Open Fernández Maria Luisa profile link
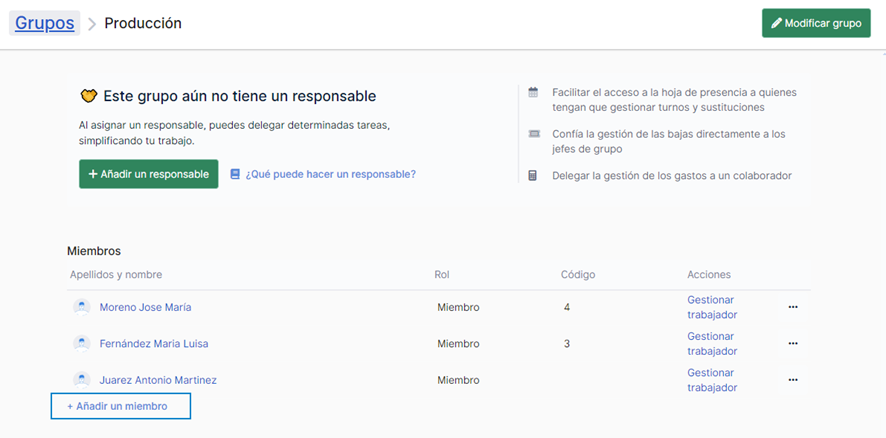The width and height of the screenshot is (886, 438). (154, 344)
